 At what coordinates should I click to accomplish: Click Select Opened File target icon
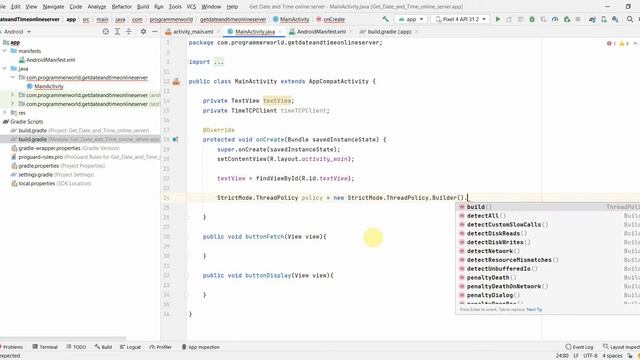tap(106, 31)
